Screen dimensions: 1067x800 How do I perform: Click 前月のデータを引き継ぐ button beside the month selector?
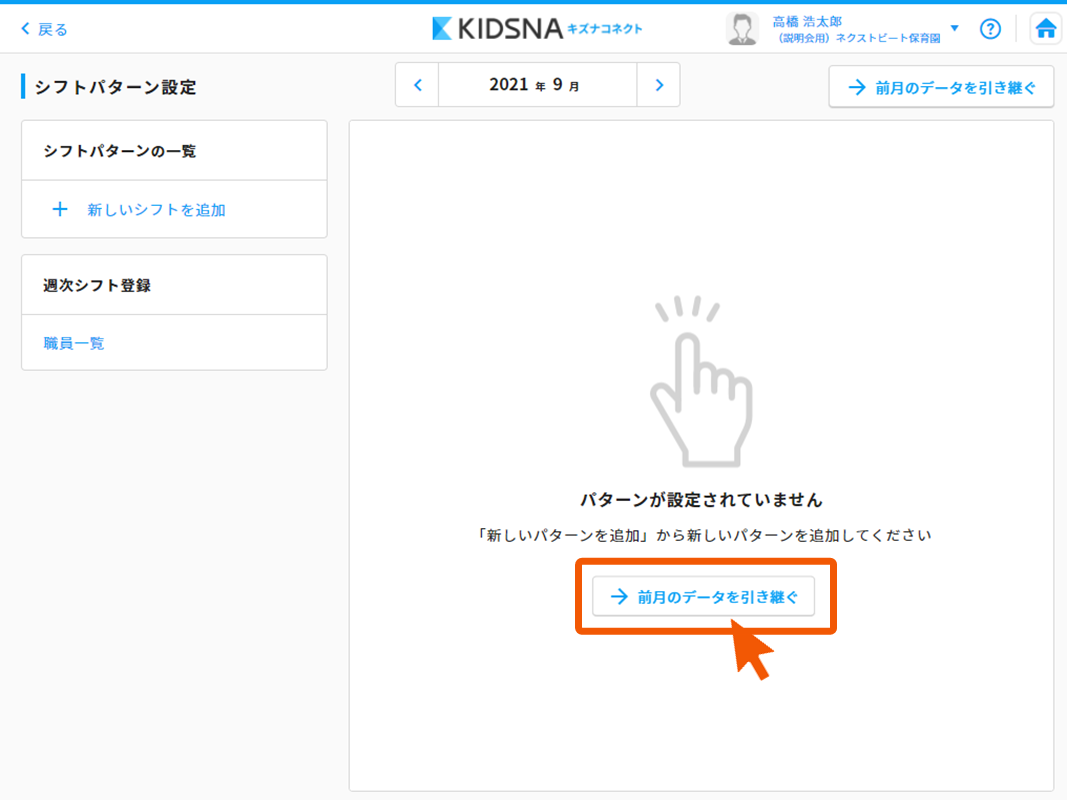(941, 87)
